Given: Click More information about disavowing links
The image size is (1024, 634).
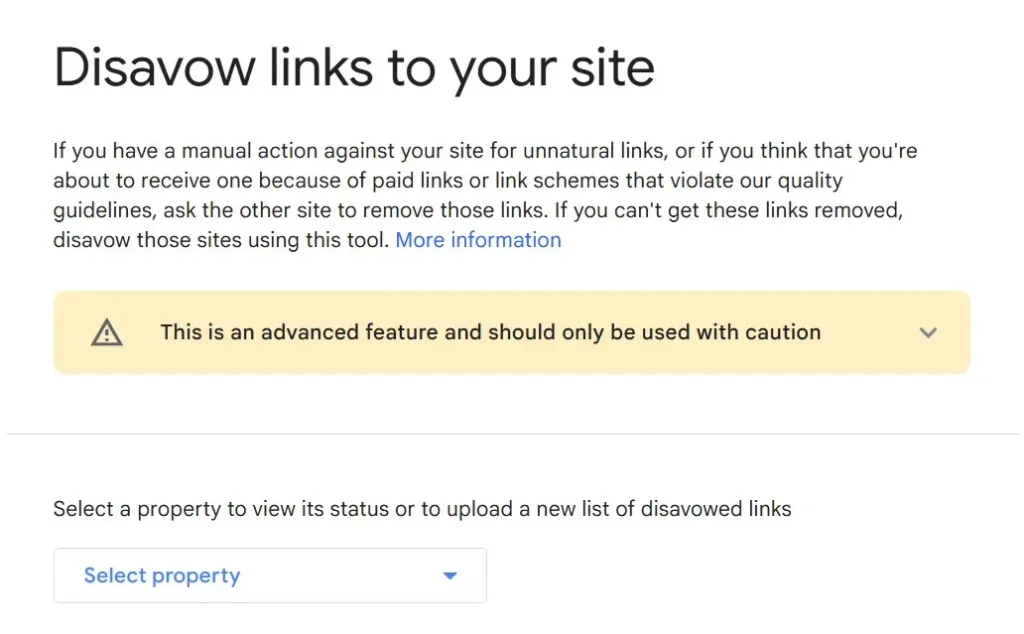Looking at the screenshot, I should point(478,240).
